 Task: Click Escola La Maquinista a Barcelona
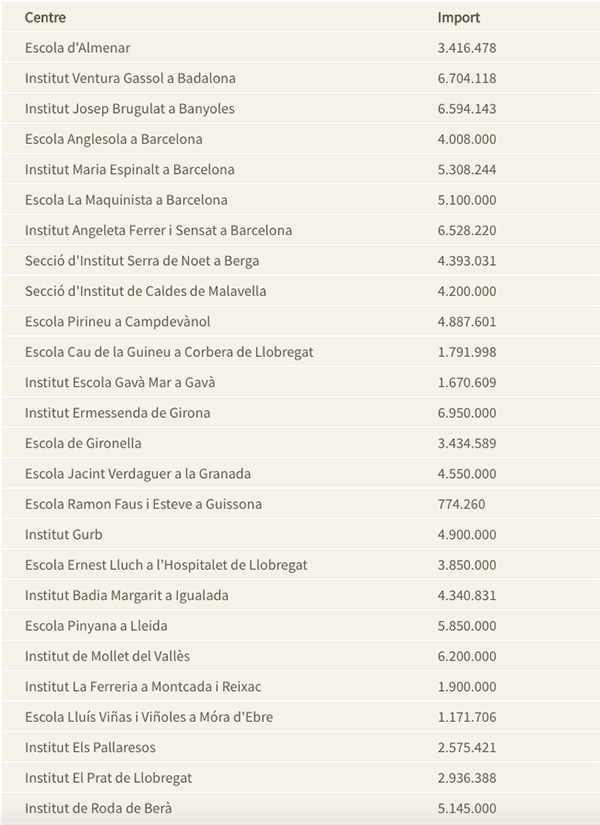pyautogui.click(x=126, y=200)
